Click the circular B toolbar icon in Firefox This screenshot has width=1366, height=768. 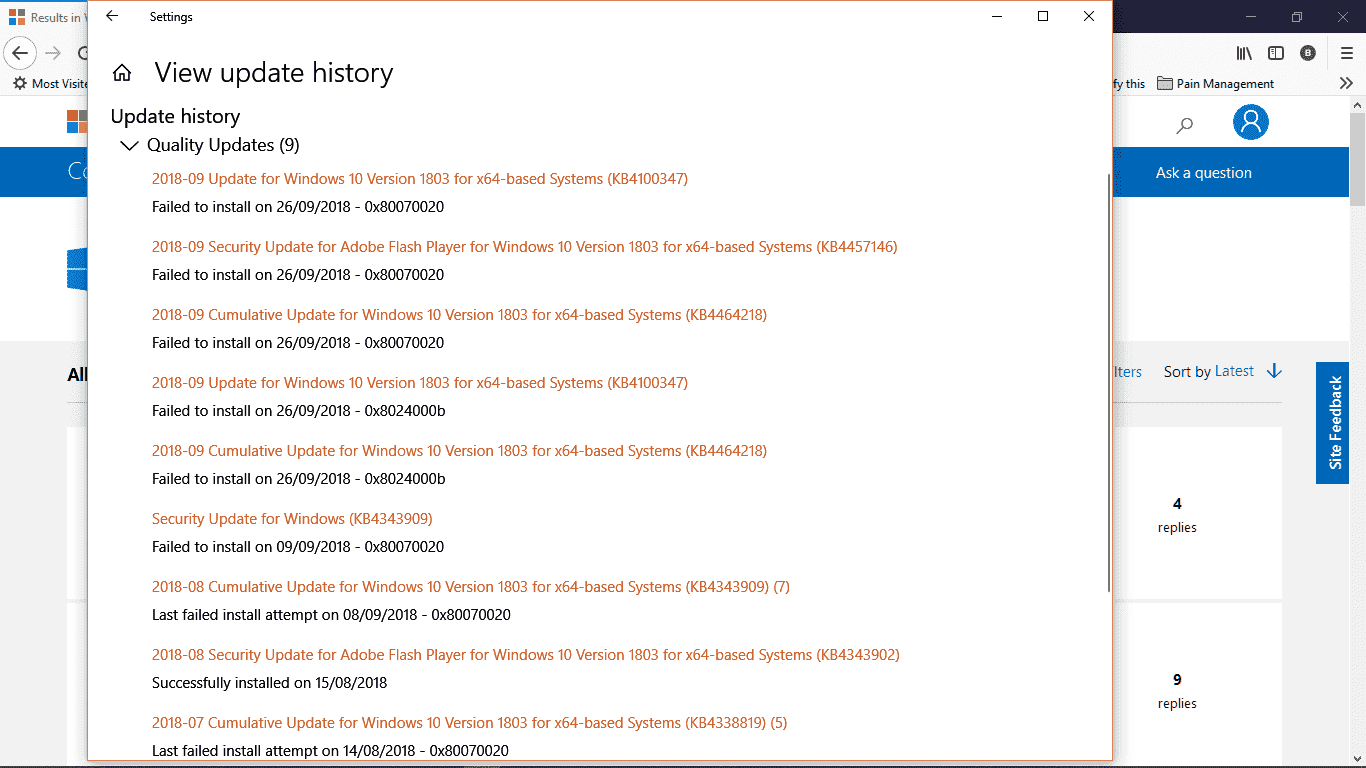coord(1308,53)
